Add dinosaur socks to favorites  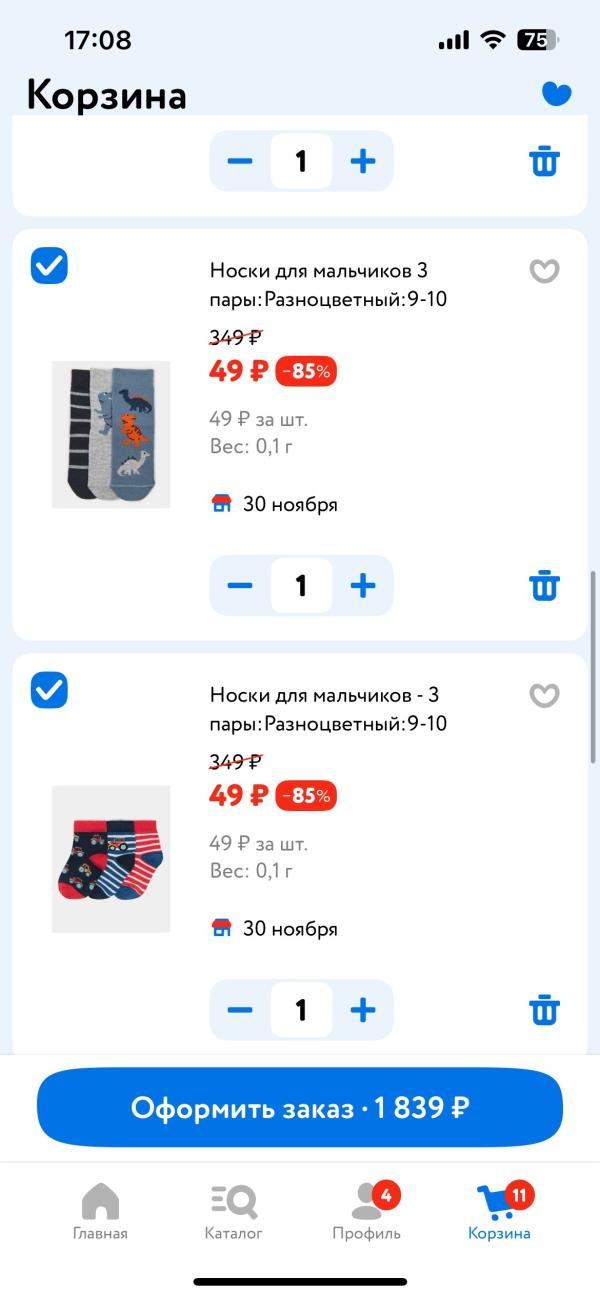coord(544,271)
